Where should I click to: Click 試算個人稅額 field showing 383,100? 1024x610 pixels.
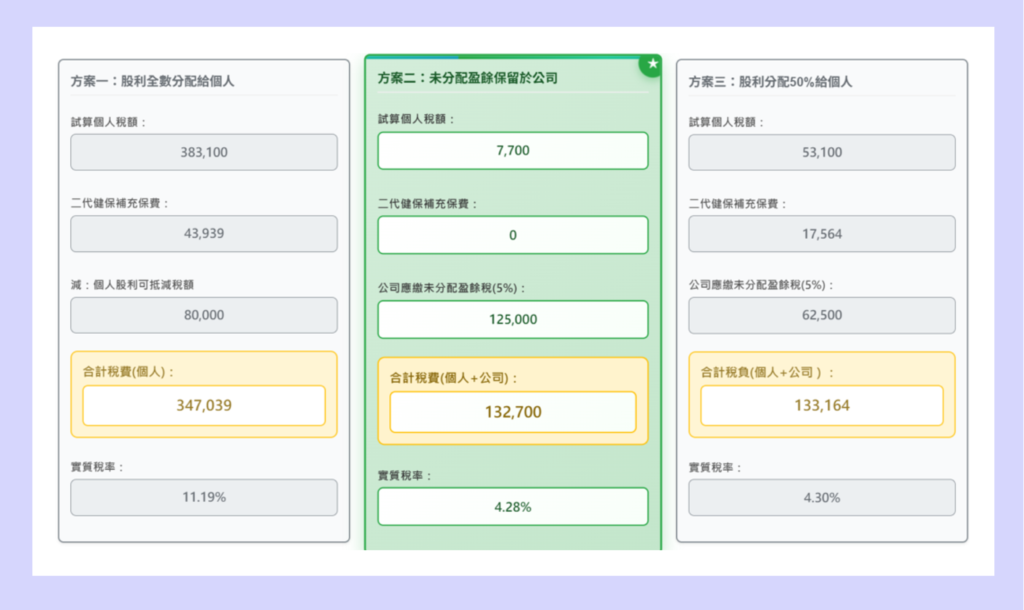204,153
